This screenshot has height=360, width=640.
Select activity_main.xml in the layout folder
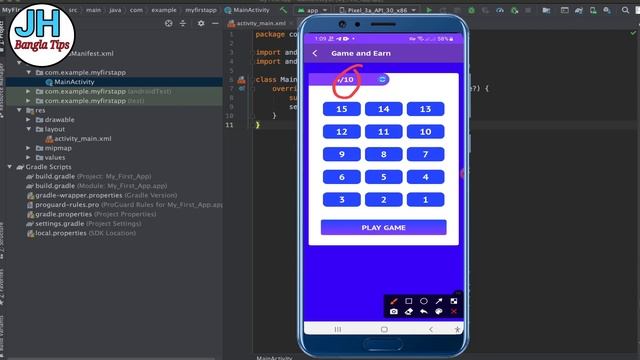coord(83,139)
